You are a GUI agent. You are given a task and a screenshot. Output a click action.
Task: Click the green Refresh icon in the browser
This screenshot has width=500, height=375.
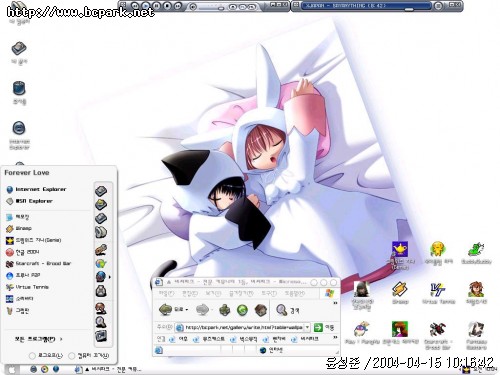click(242, 310)
